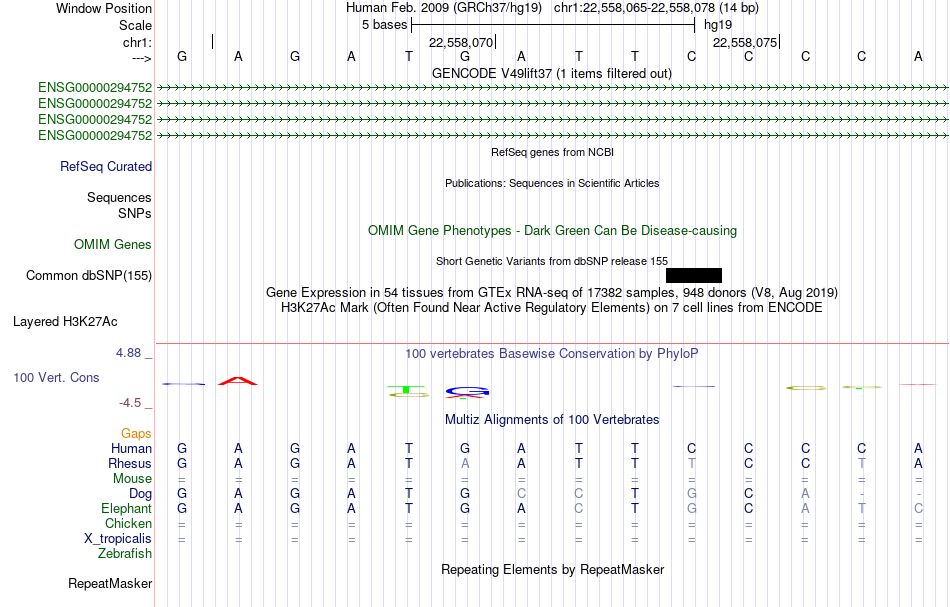
Task: Select the Rhesus species row label
Action: [130, 463]
